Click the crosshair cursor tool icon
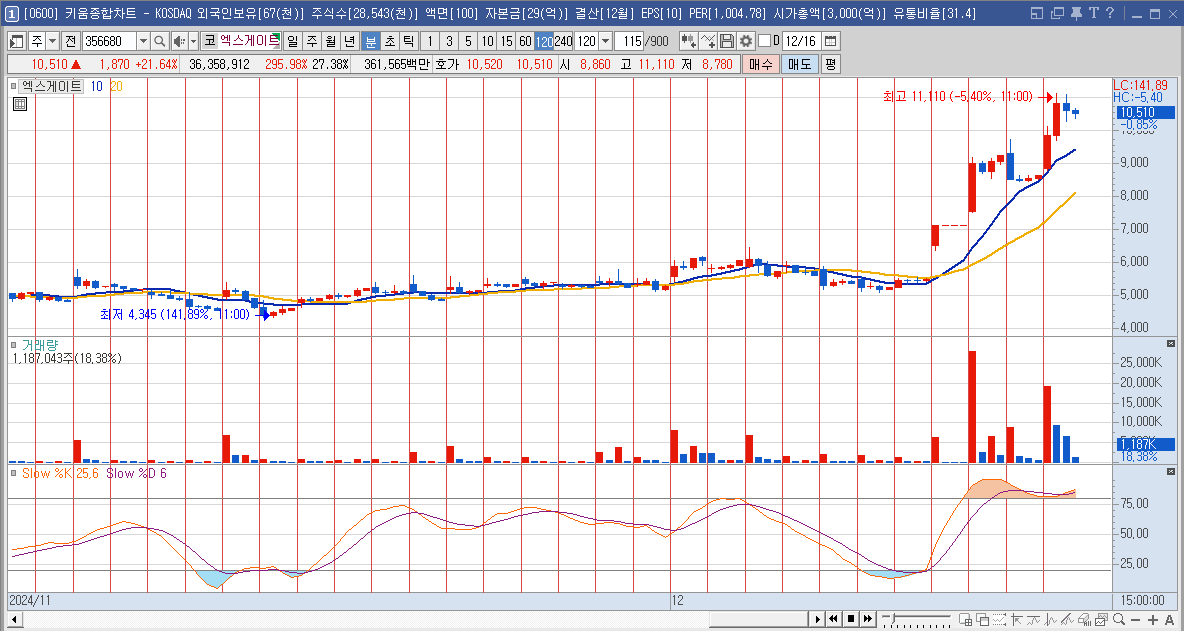 [1017, 619]
